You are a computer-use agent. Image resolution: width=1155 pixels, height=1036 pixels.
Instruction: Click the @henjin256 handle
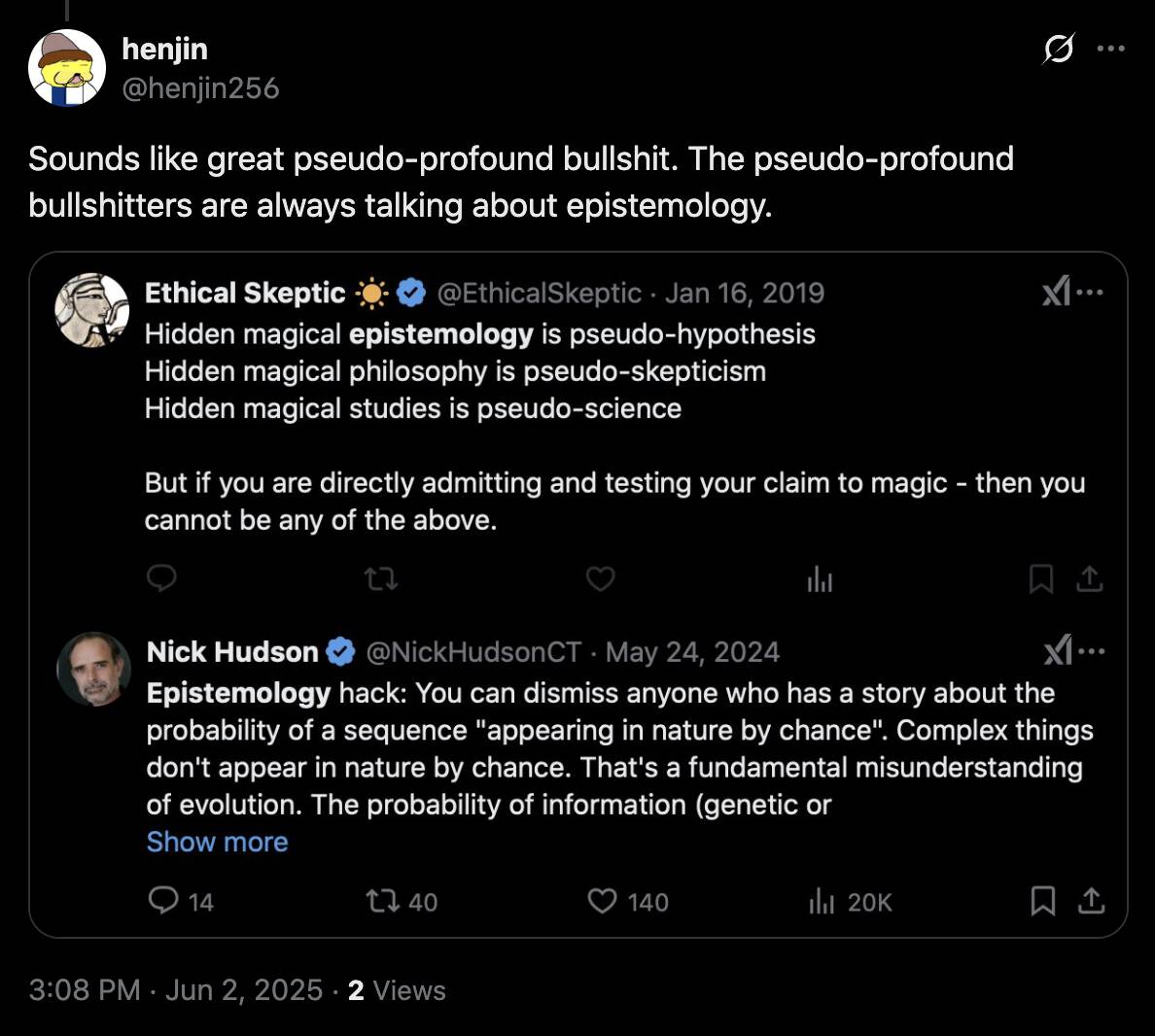tap(200, 88)
